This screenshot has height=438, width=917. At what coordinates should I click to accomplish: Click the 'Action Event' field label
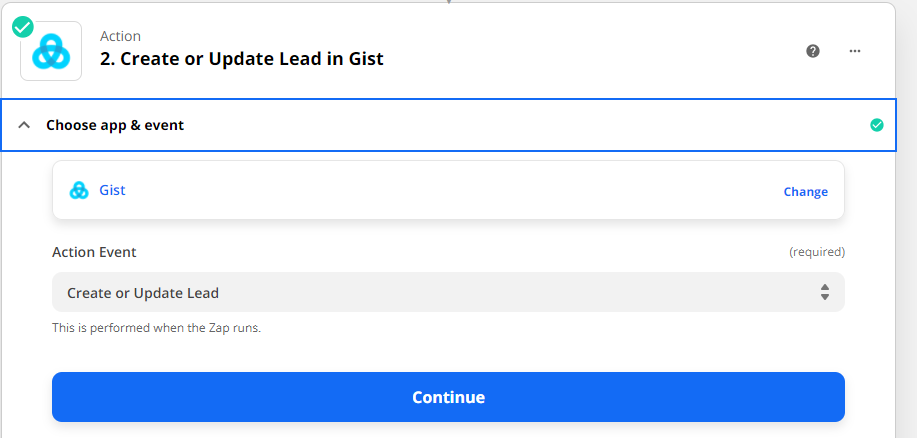[94, 252]
